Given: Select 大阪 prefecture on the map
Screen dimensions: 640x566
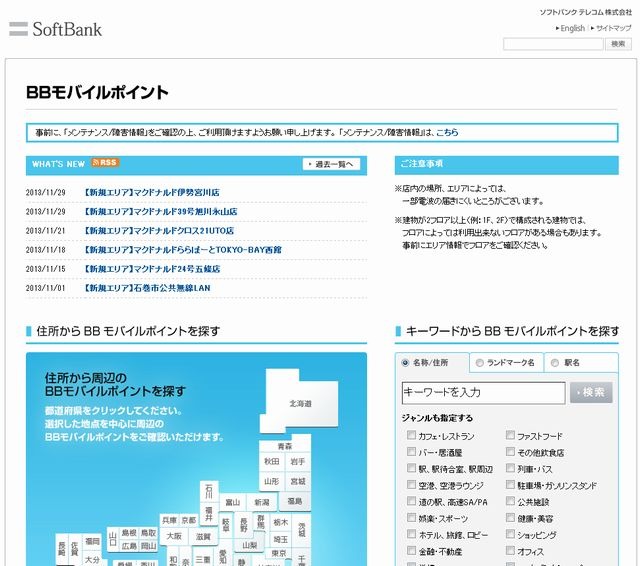Looking at the screenshot, I should click(x=174, y=536).
